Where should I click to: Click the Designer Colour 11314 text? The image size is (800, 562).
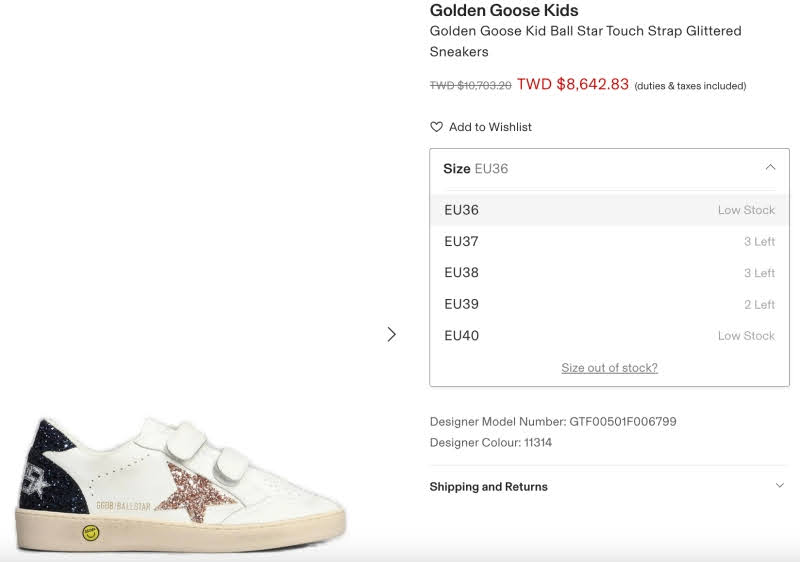[x=491, y=443]
